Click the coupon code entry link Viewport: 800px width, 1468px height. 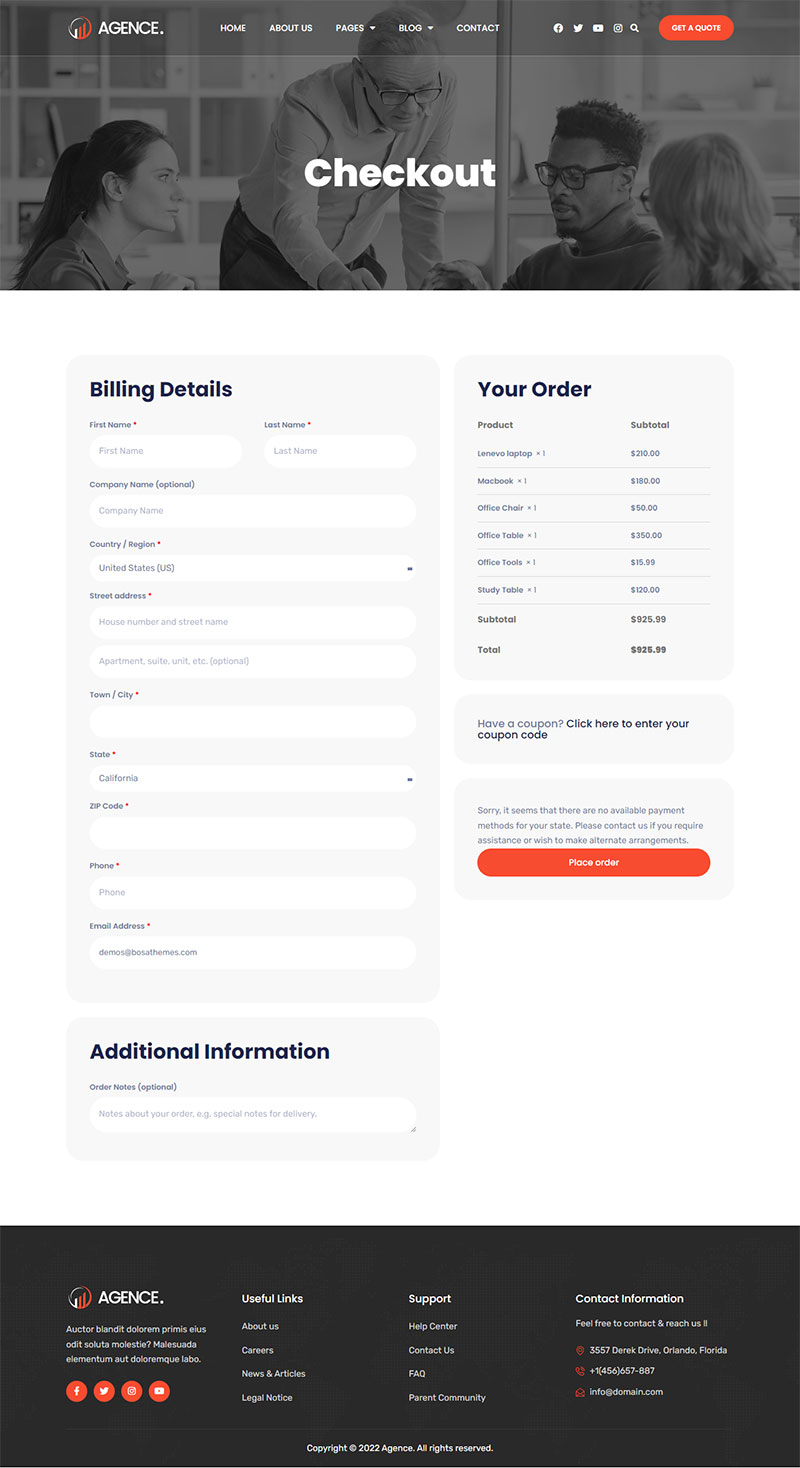click(x=627, y=724)
